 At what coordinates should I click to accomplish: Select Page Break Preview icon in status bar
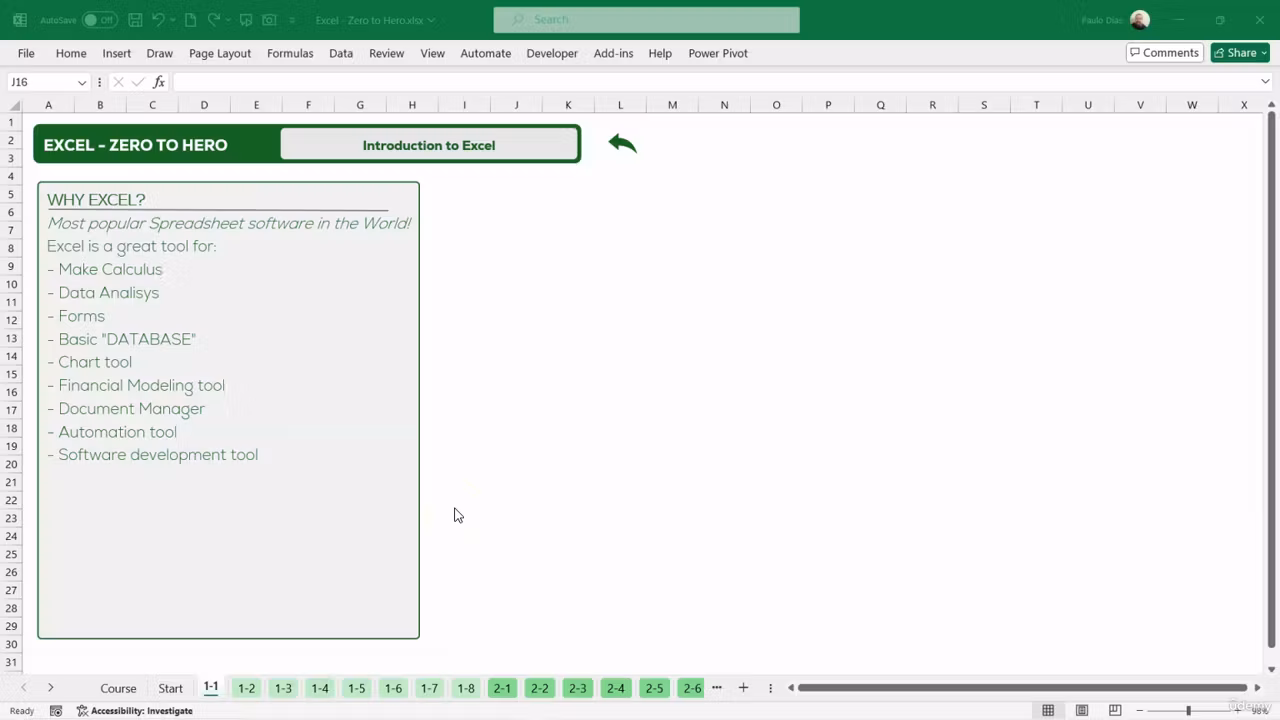pos(1114,710)
